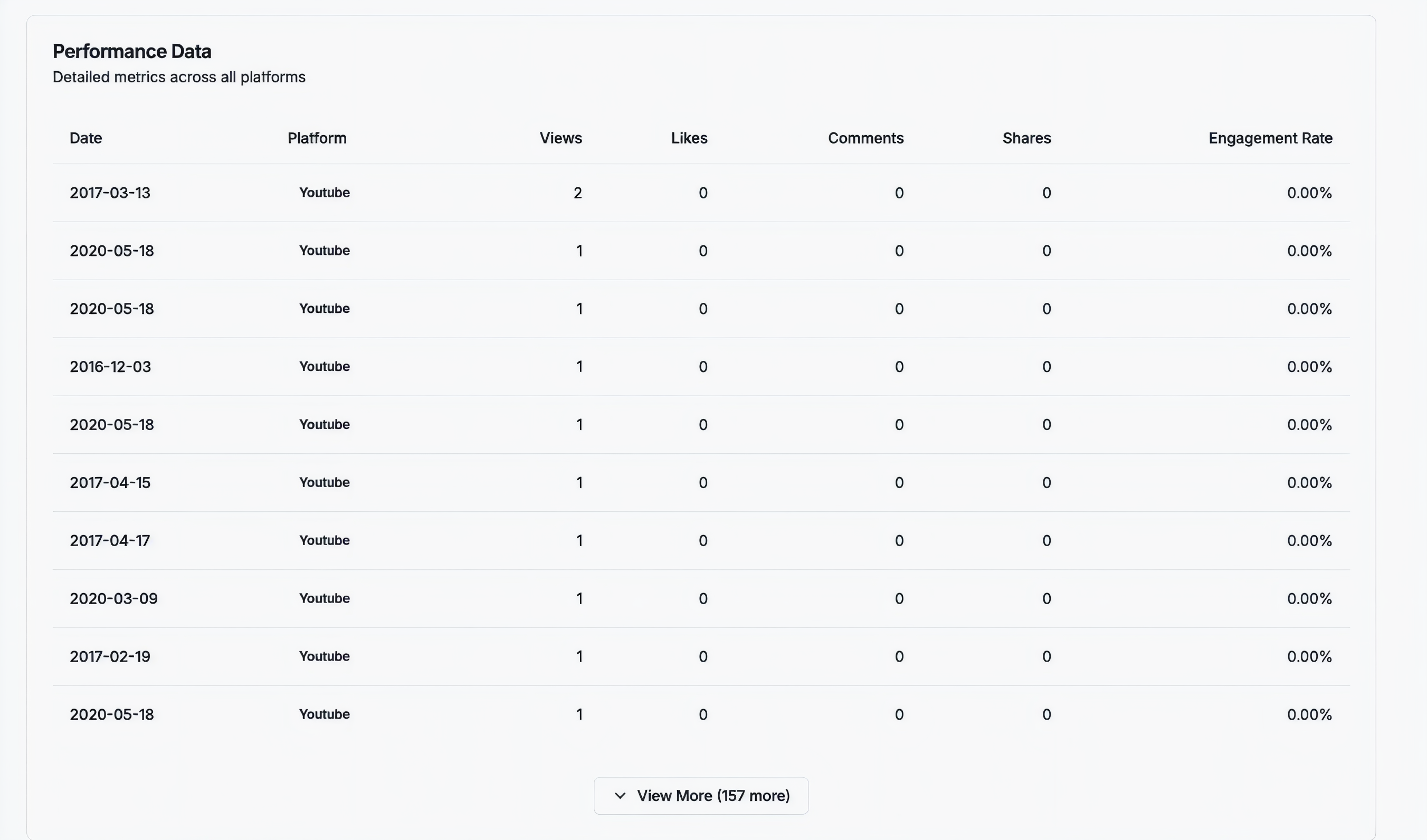Click Youtube badge in 2020-03-09 row

click(x=325, y=598)
